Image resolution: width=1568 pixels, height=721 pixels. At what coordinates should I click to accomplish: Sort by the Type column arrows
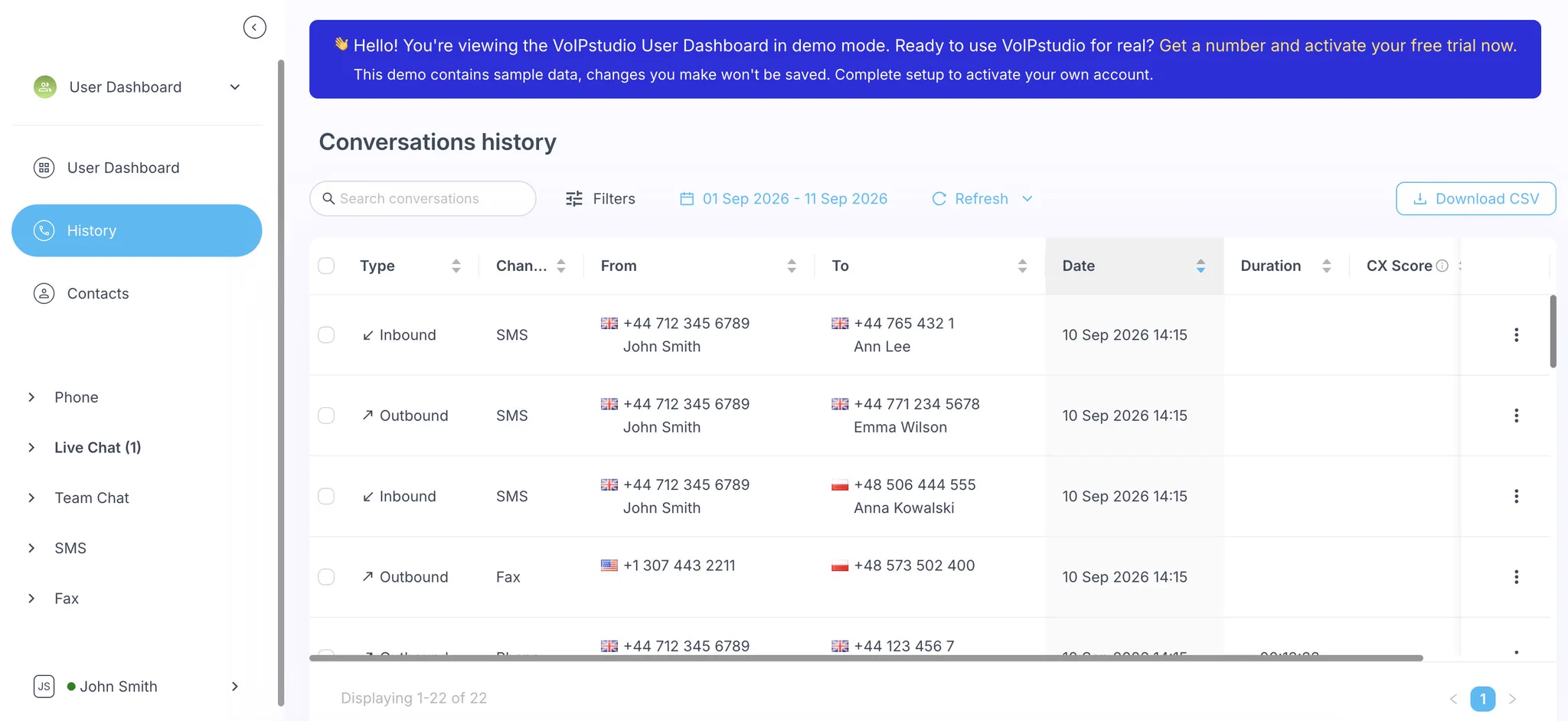coord(456,266)
